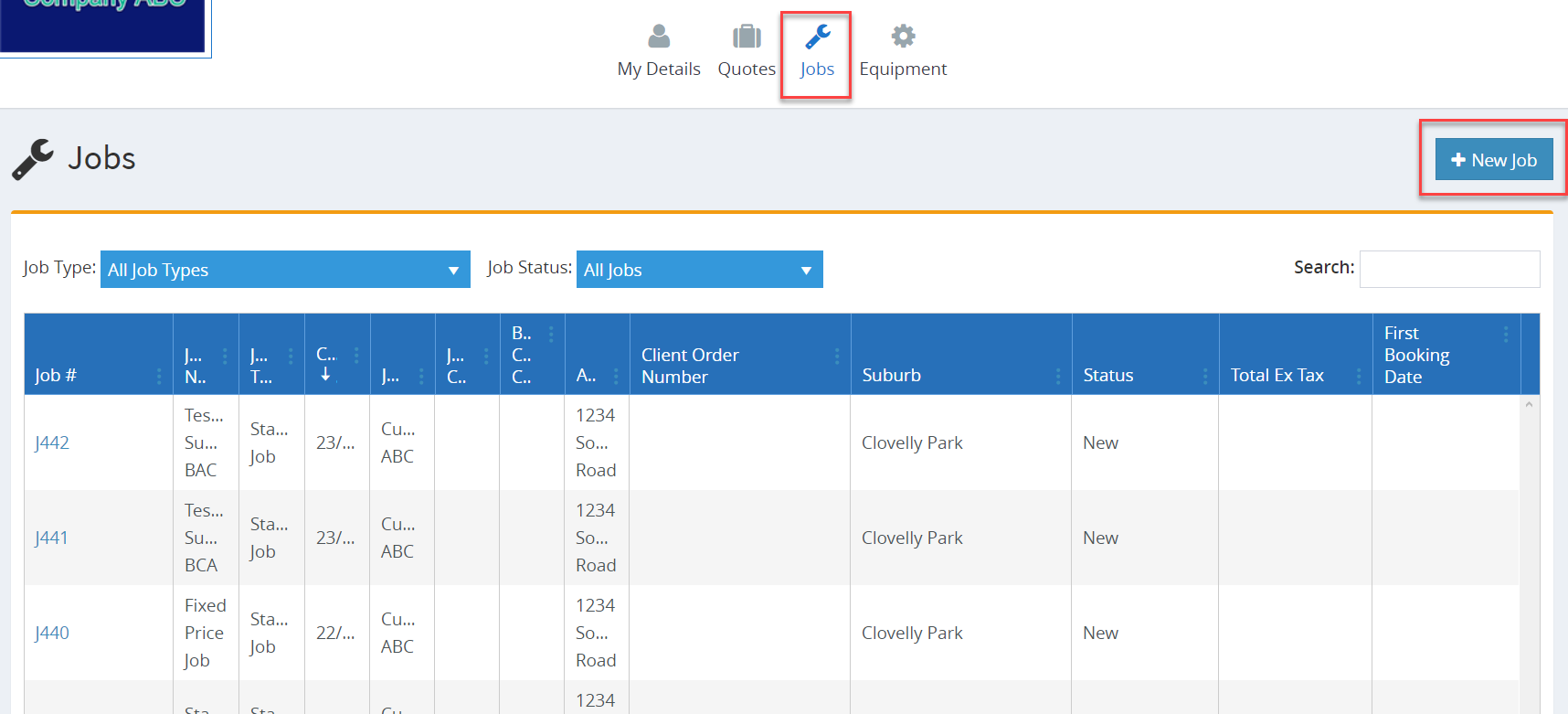Open job J441 link
Viewport: 1568px width, 714px height.
click(x=51, y=538)
